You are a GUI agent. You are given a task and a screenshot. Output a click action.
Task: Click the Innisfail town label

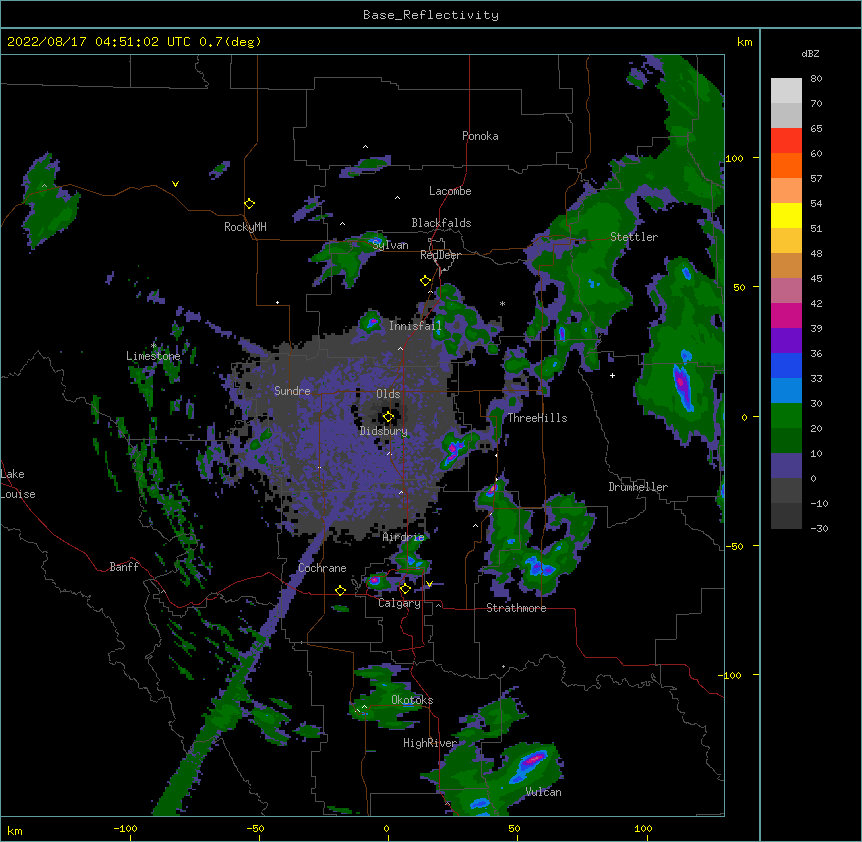point(415,326)
